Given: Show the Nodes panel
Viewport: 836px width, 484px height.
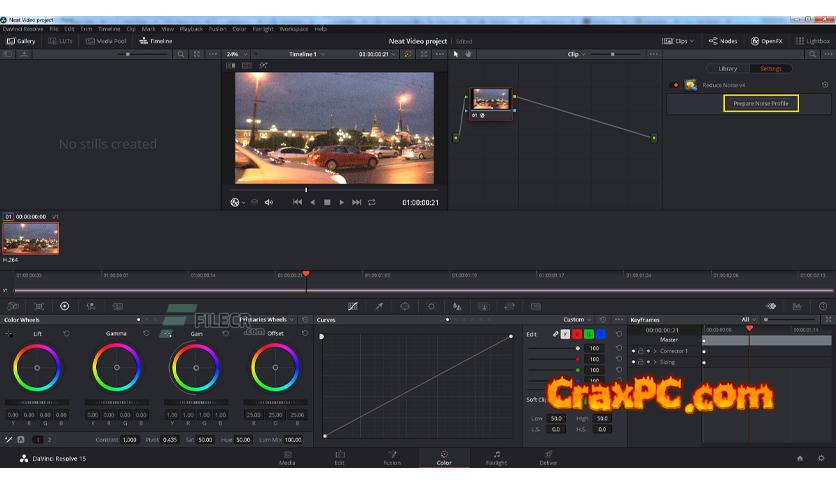Looking at the screenshot, I should (723, 41).
